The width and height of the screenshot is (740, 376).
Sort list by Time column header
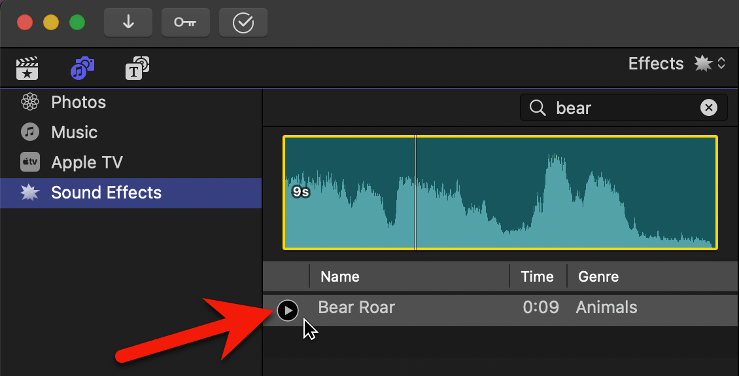tap(538, 276)
